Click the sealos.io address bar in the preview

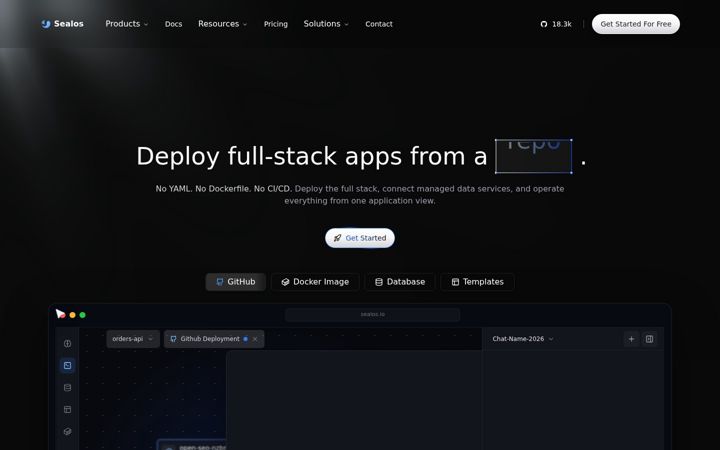[x=372, y=315]
